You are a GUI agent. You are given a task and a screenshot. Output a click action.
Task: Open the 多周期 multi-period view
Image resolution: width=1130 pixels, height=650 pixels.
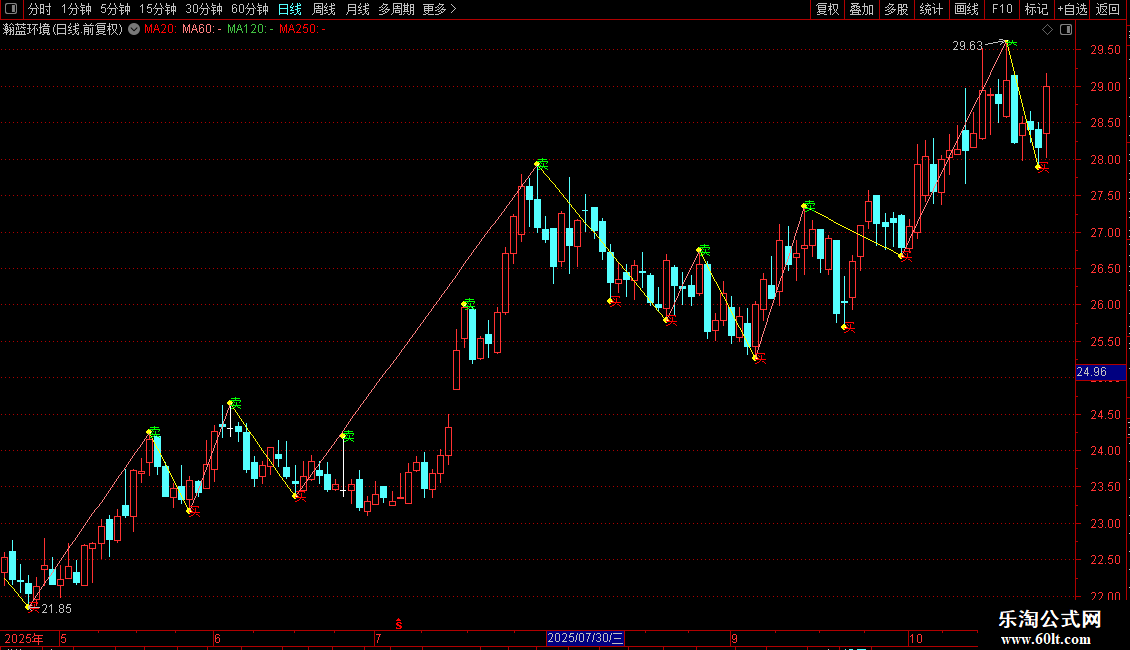click(x=396, y=9)
